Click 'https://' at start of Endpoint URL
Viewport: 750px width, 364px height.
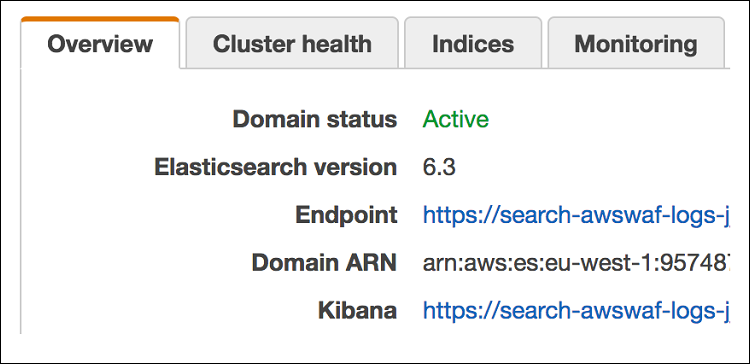point(457,215)
